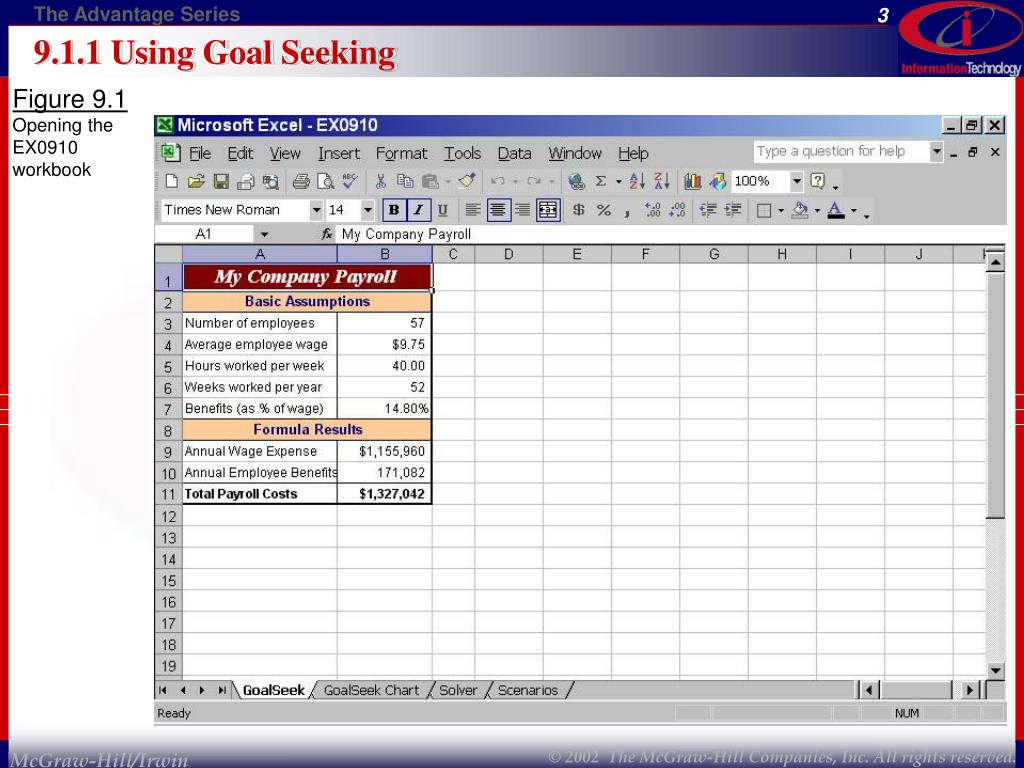Toggle Center alignment
The image size is (1024, 768).
click(x=498, y=210)
